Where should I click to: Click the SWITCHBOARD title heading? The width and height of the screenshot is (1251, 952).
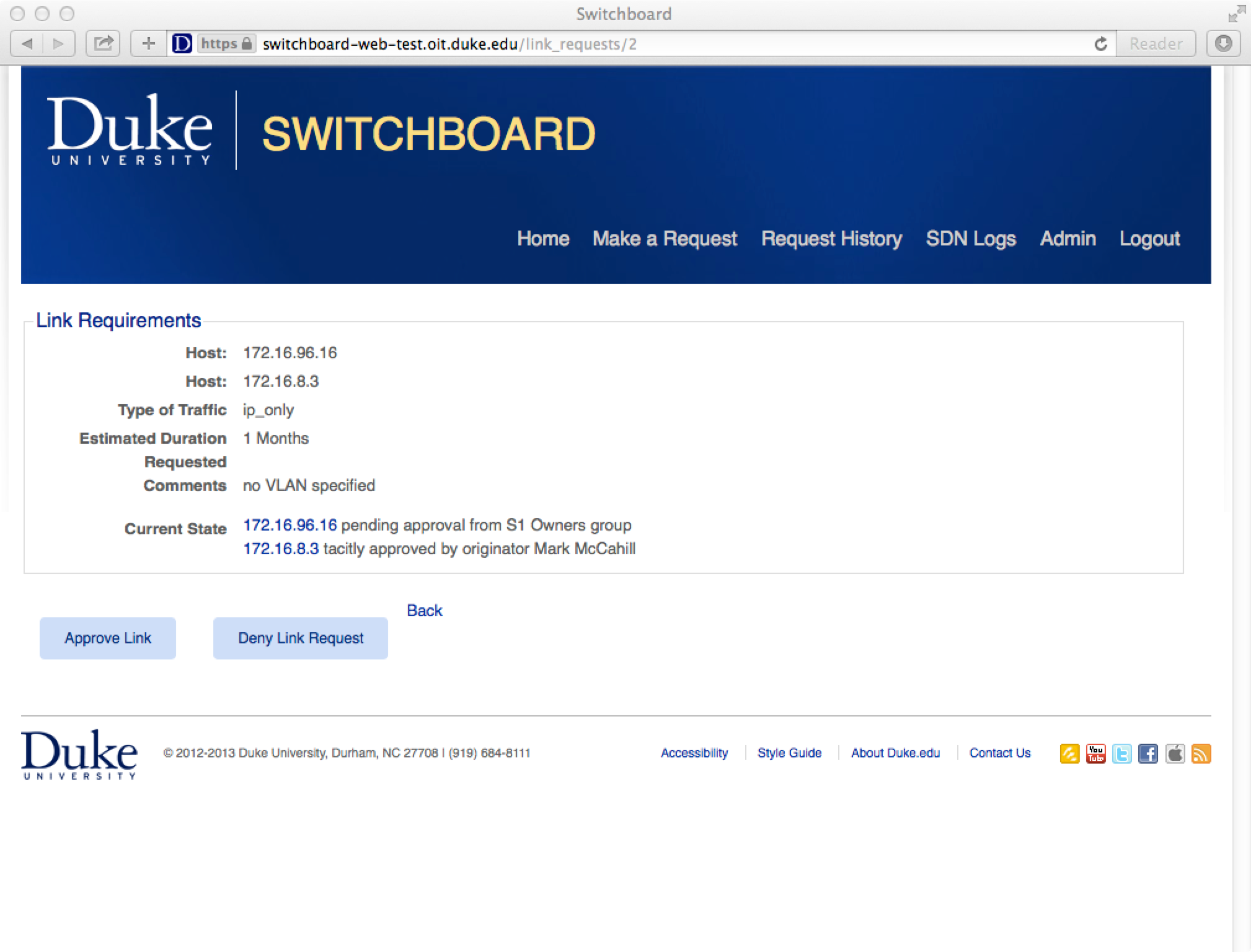(428, 133)
